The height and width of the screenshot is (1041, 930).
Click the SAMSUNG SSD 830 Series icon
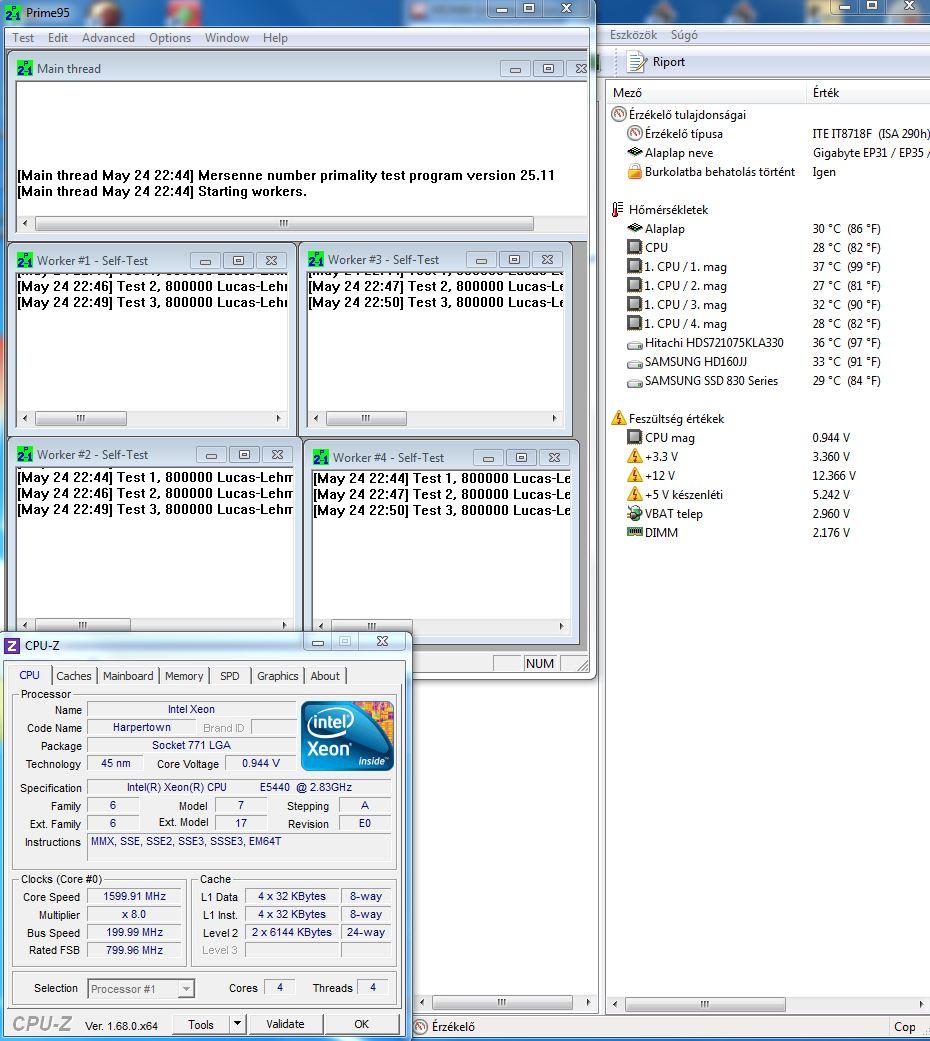click(635, 382)
